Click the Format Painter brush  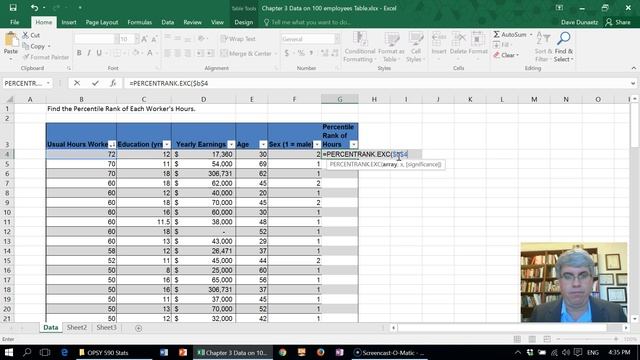tap(26, 57)
